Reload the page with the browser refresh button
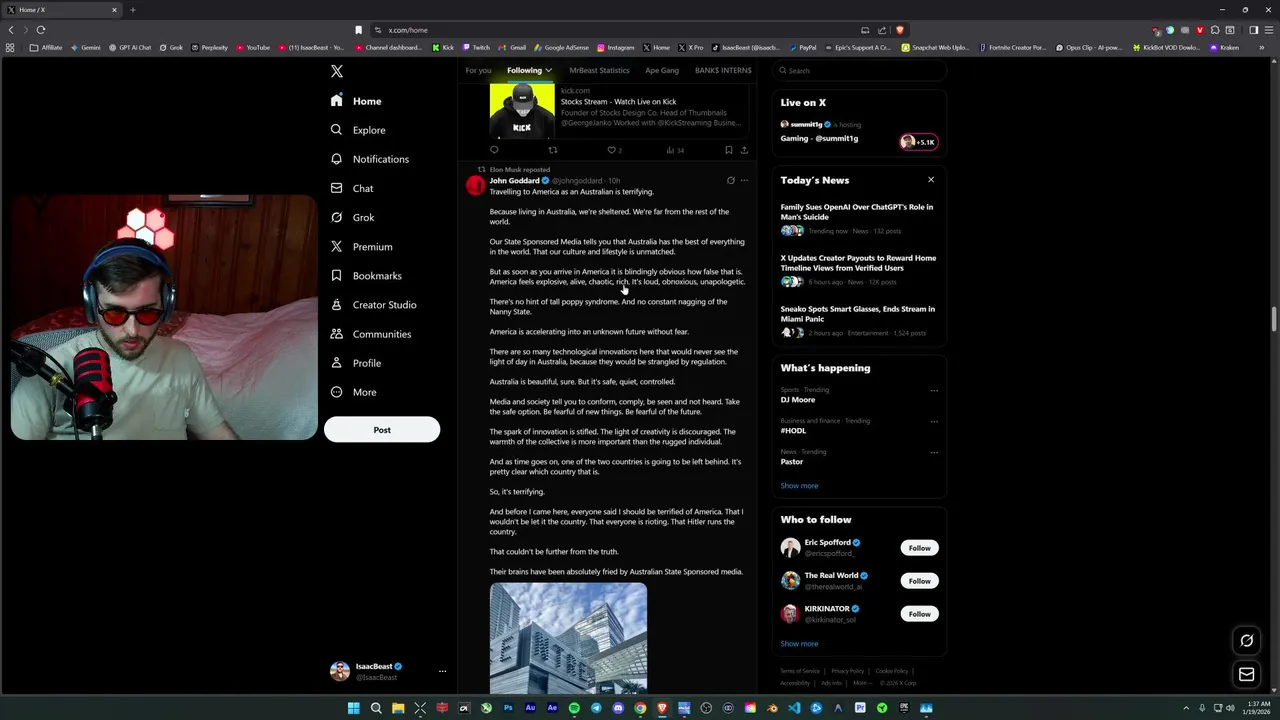1280x720 pixels. (x=41, y=30)
